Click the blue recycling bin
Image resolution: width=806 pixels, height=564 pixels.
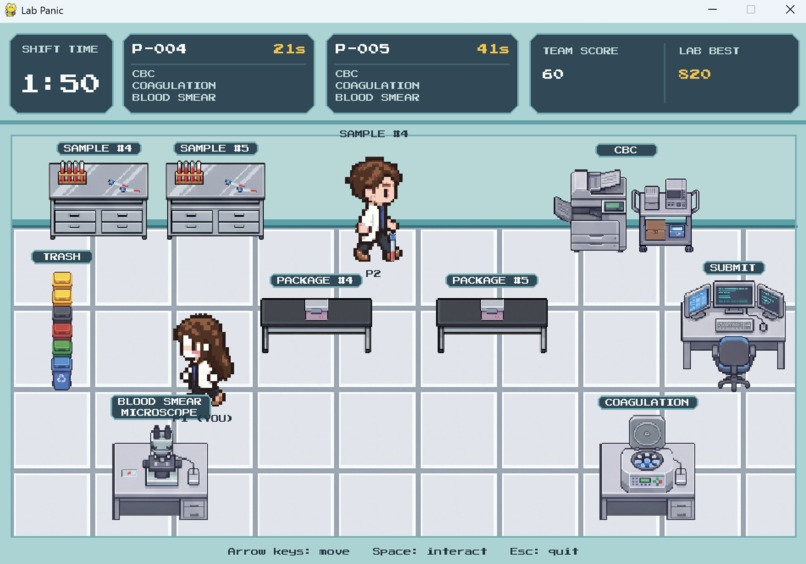pos(62,373)
